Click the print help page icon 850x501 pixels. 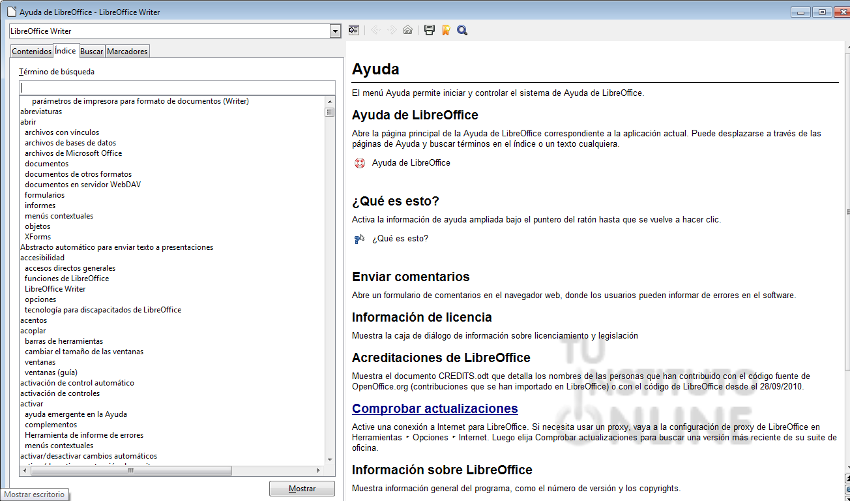[x=429, y=30]
